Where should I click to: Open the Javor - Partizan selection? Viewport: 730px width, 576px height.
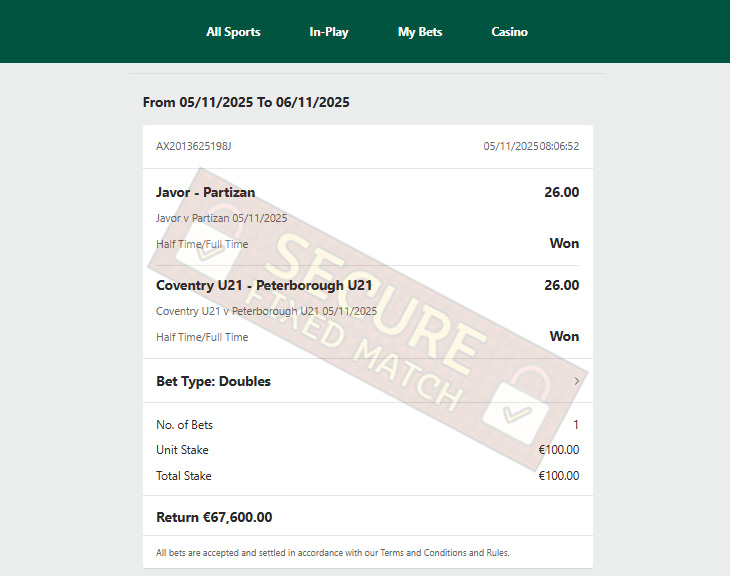pos(205,192)
